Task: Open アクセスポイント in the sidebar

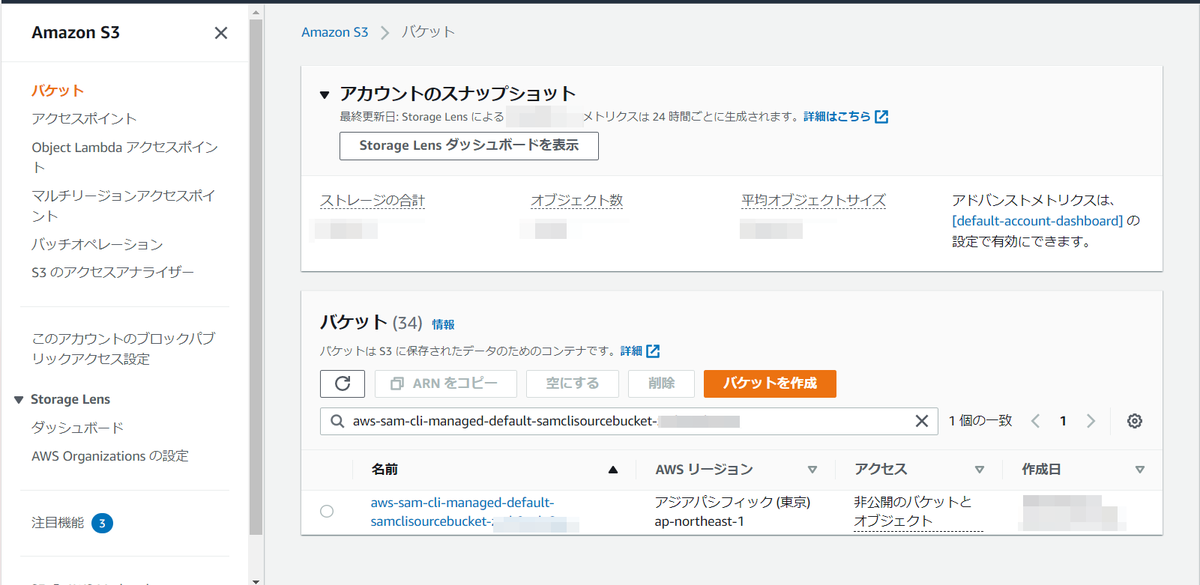Action: coord(84,118)
